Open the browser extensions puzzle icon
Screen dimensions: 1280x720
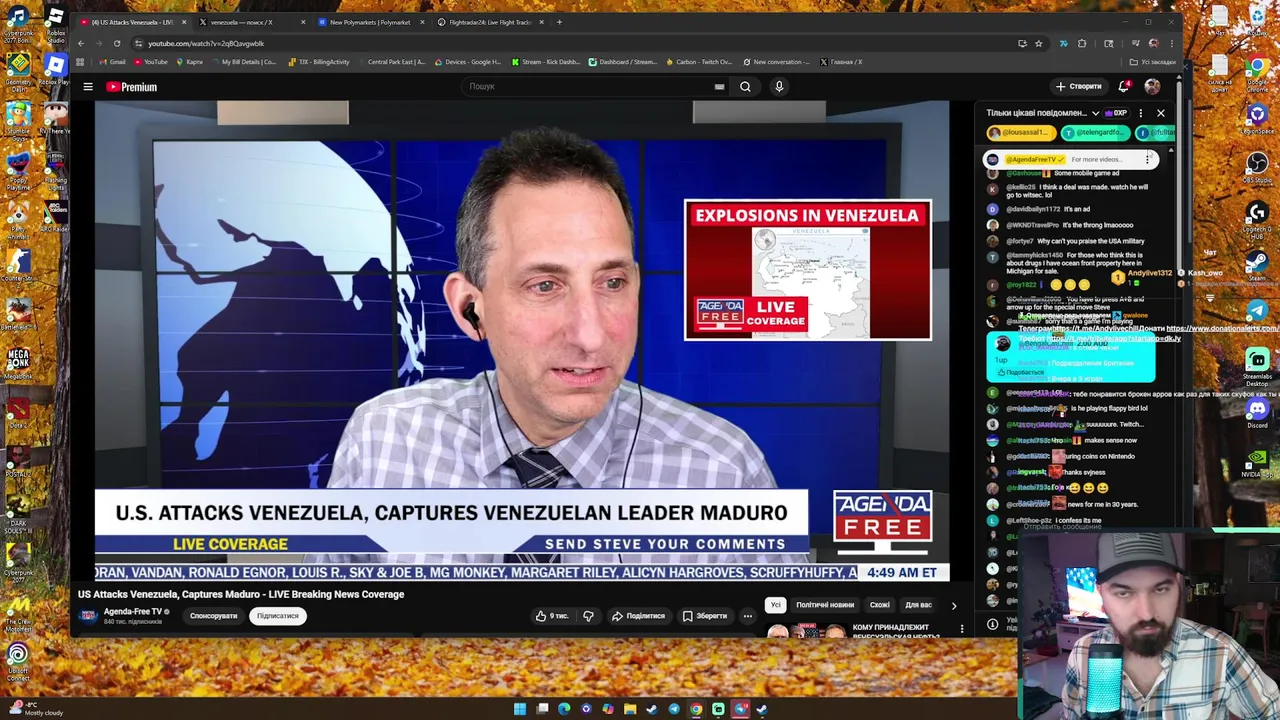[x=1082, y=43]
